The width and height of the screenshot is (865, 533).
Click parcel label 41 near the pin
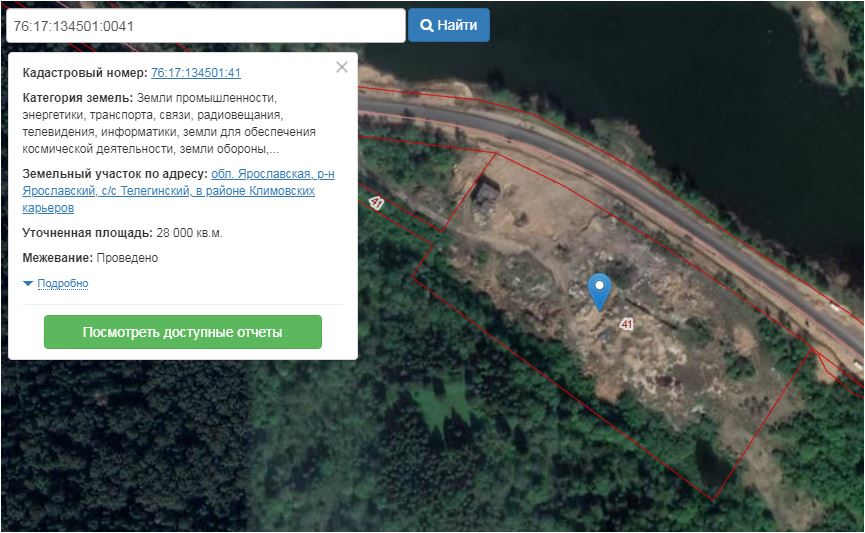[x=626, y=324]
